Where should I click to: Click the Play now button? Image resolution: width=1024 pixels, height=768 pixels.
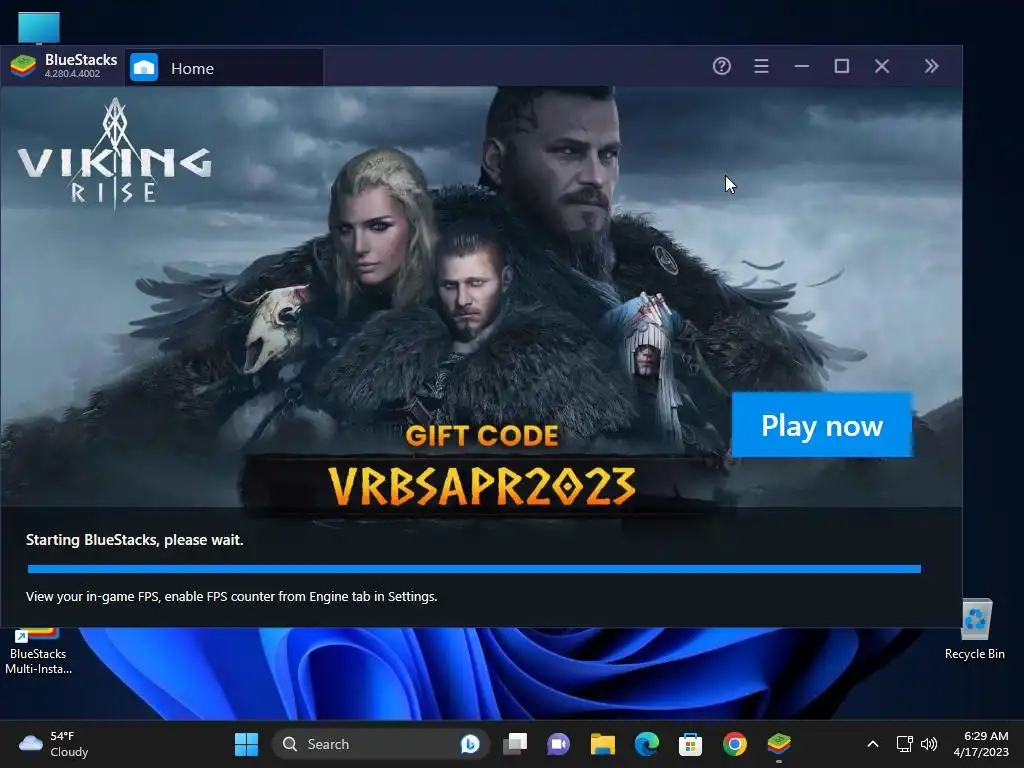click(x=822, y=425)
